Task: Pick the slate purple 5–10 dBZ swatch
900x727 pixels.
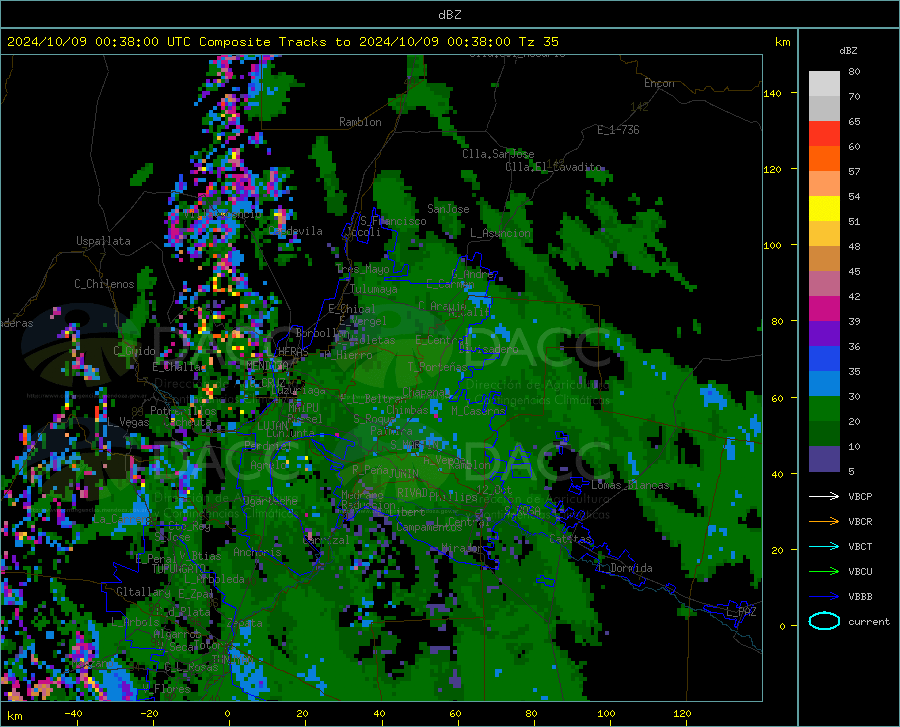Action: click(x=824, y=459)
